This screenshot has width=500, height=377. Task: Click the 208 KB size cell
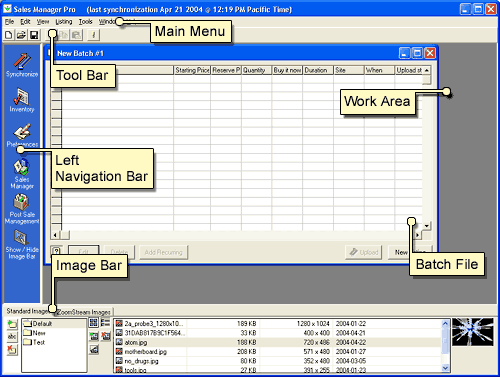coord(248,352)
